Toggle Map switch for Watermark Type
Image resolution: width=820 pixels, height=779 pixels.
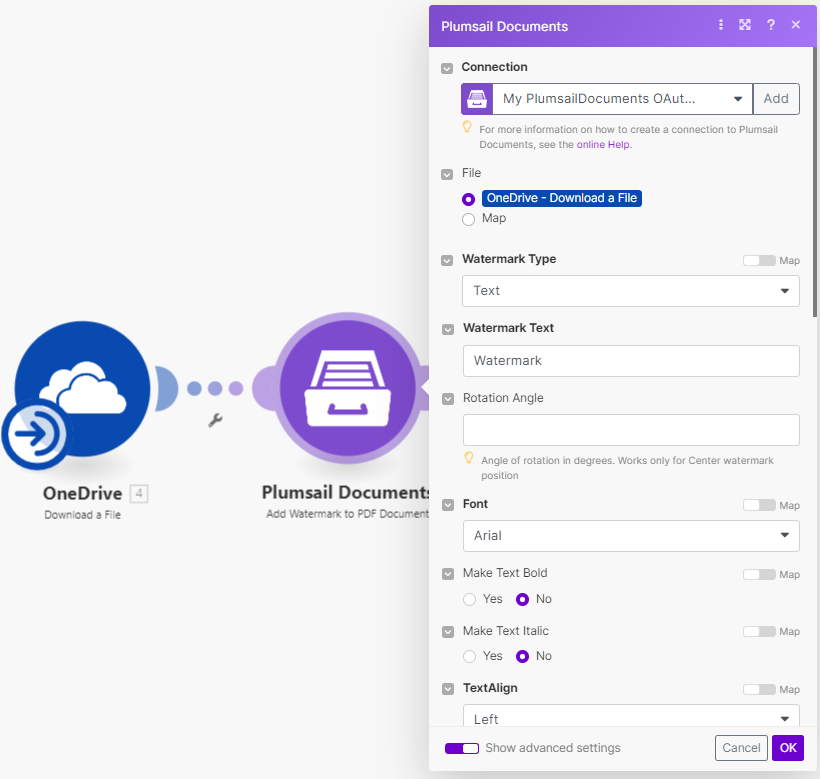(759, 260)
